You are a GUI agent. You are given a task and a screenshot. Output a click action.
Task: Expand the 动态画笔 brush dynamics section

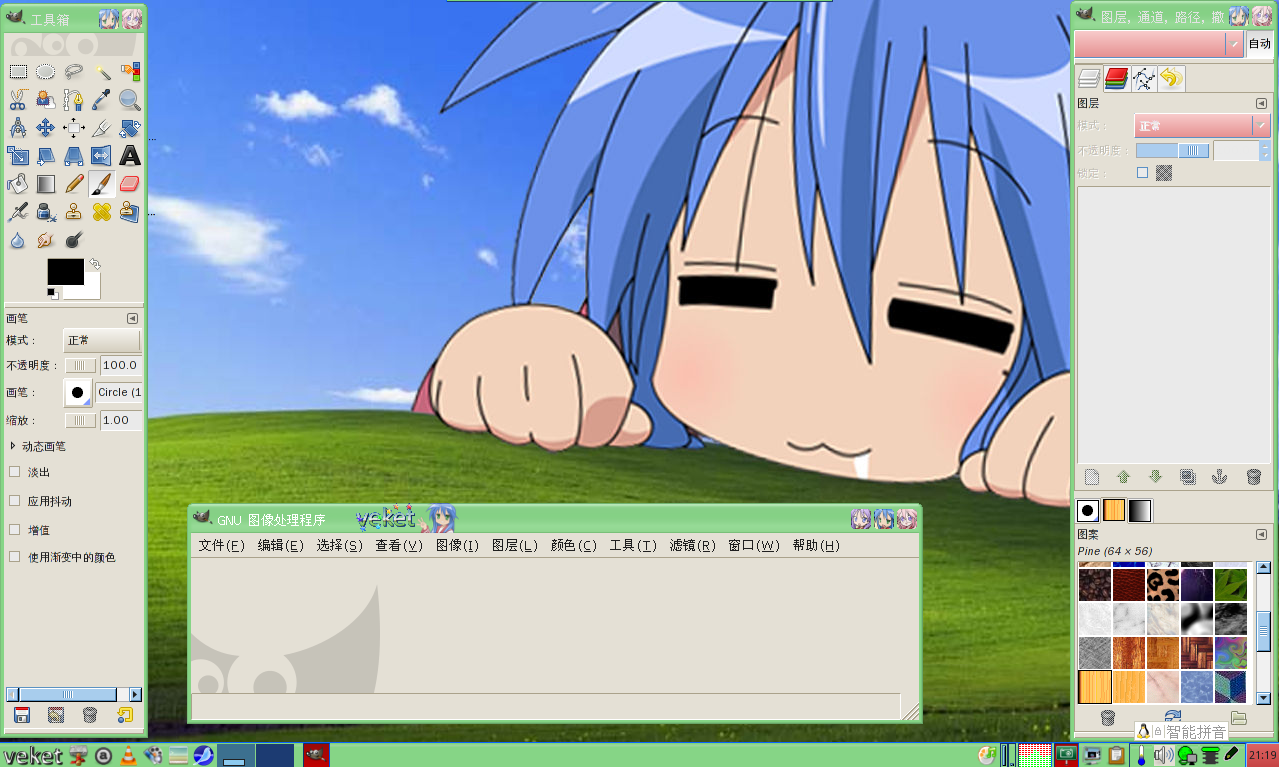coord(13,446)
